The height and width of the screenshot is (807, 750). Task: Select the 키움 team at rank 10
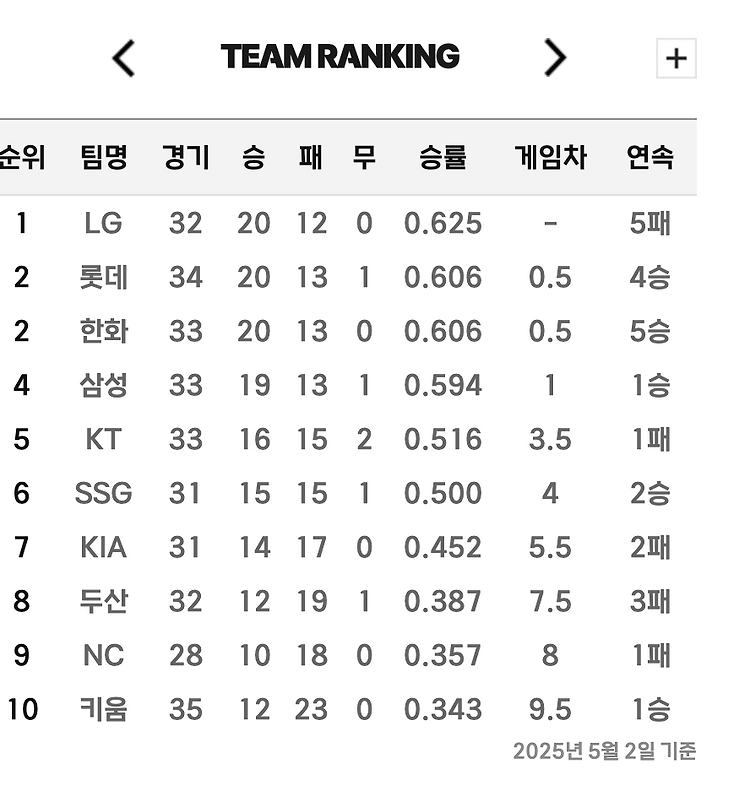[104, 709]
